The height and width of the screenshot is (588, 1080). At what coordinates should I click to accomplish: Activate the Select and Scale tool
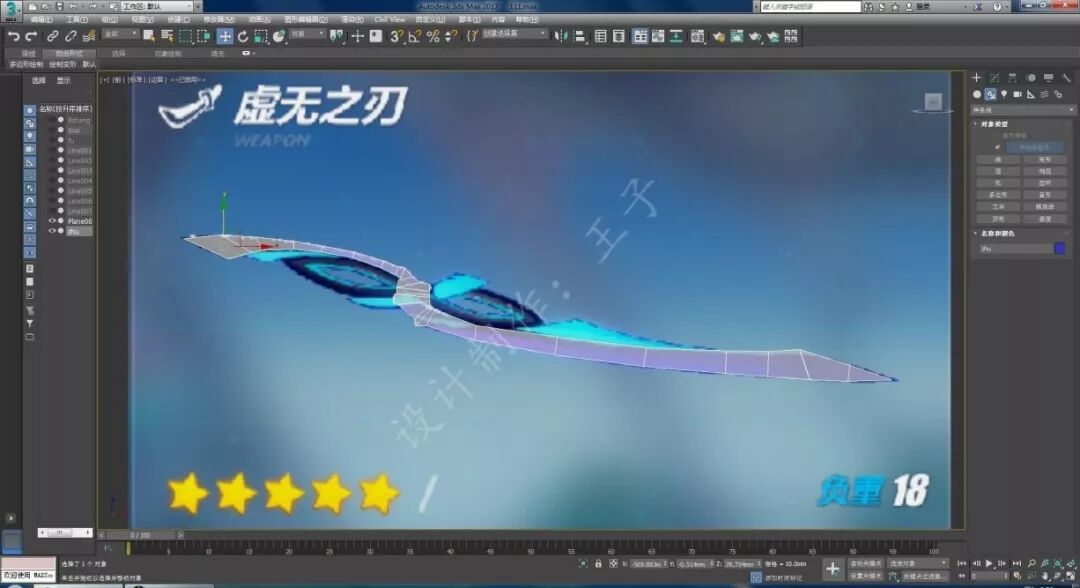[x=260, y=36]
